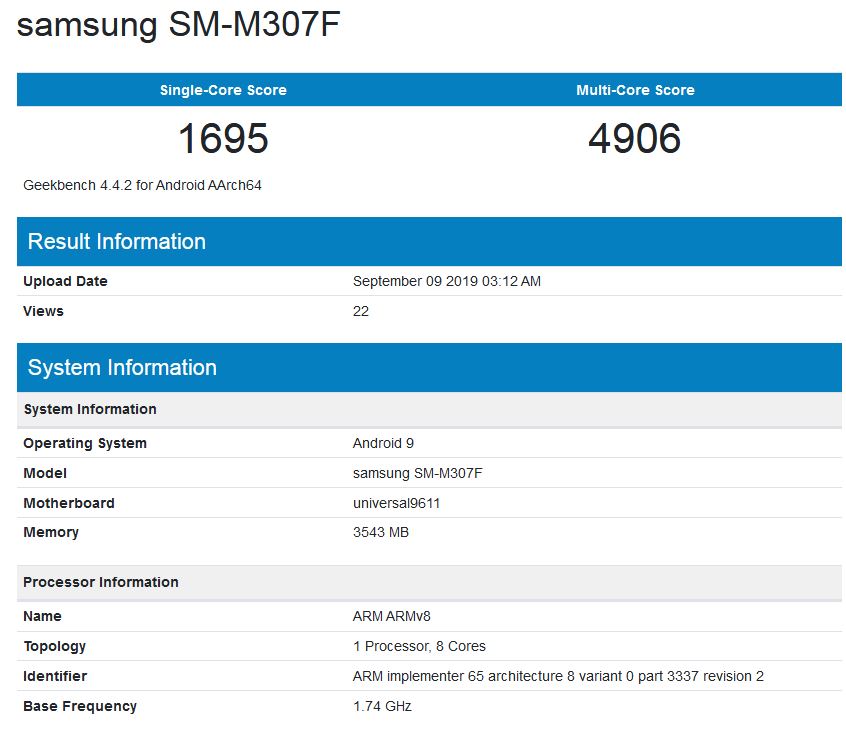Click the processor Name label
Screen dimensions: 846x730
coord(42,616)
